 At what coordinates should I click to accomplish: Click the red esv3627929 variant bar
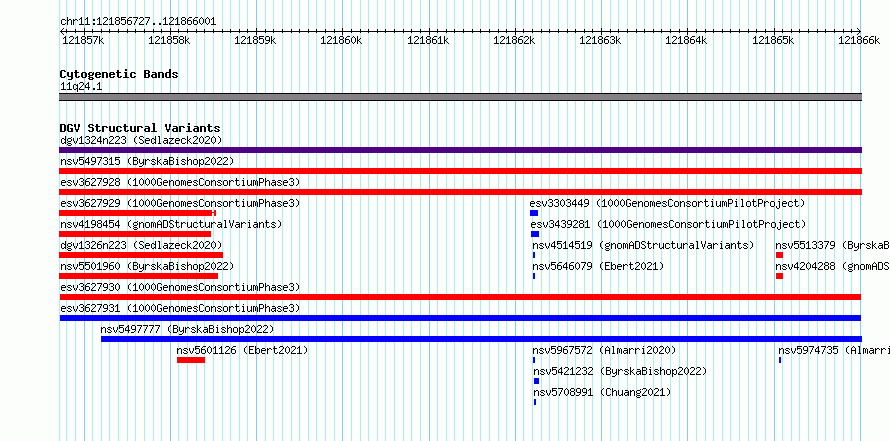(137, 213)
